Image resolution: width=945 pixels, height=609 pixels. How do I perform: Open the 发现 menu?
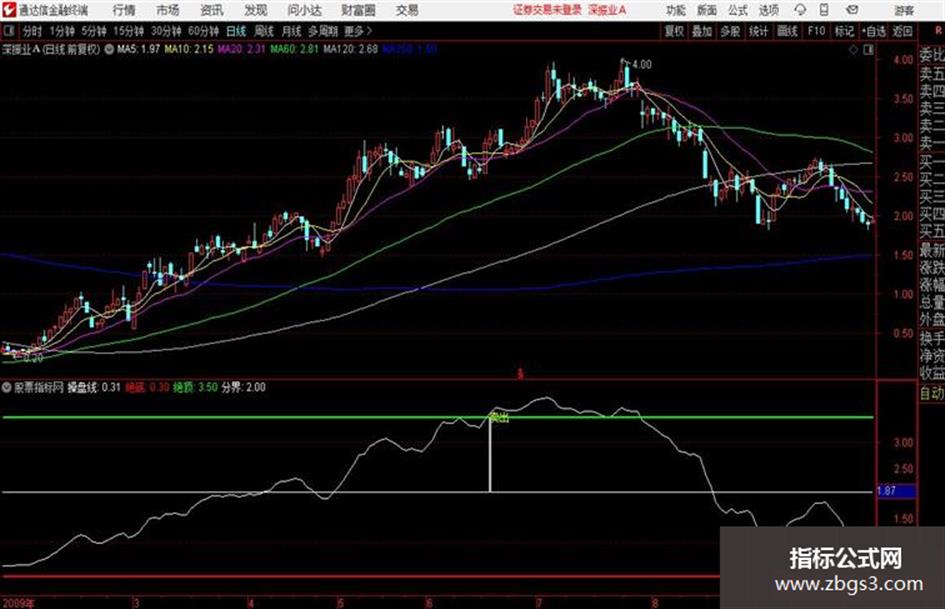coord(256,10)
